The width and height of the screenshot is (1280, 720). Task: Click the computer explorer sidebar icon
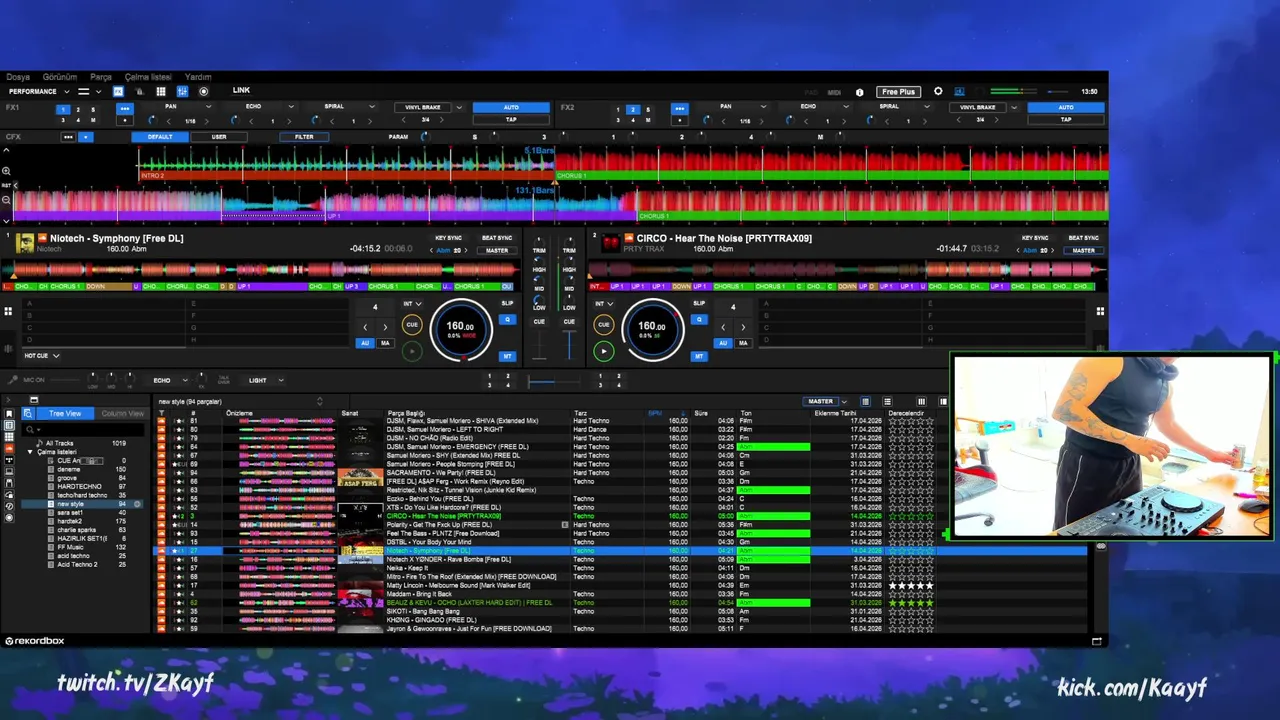9,472
